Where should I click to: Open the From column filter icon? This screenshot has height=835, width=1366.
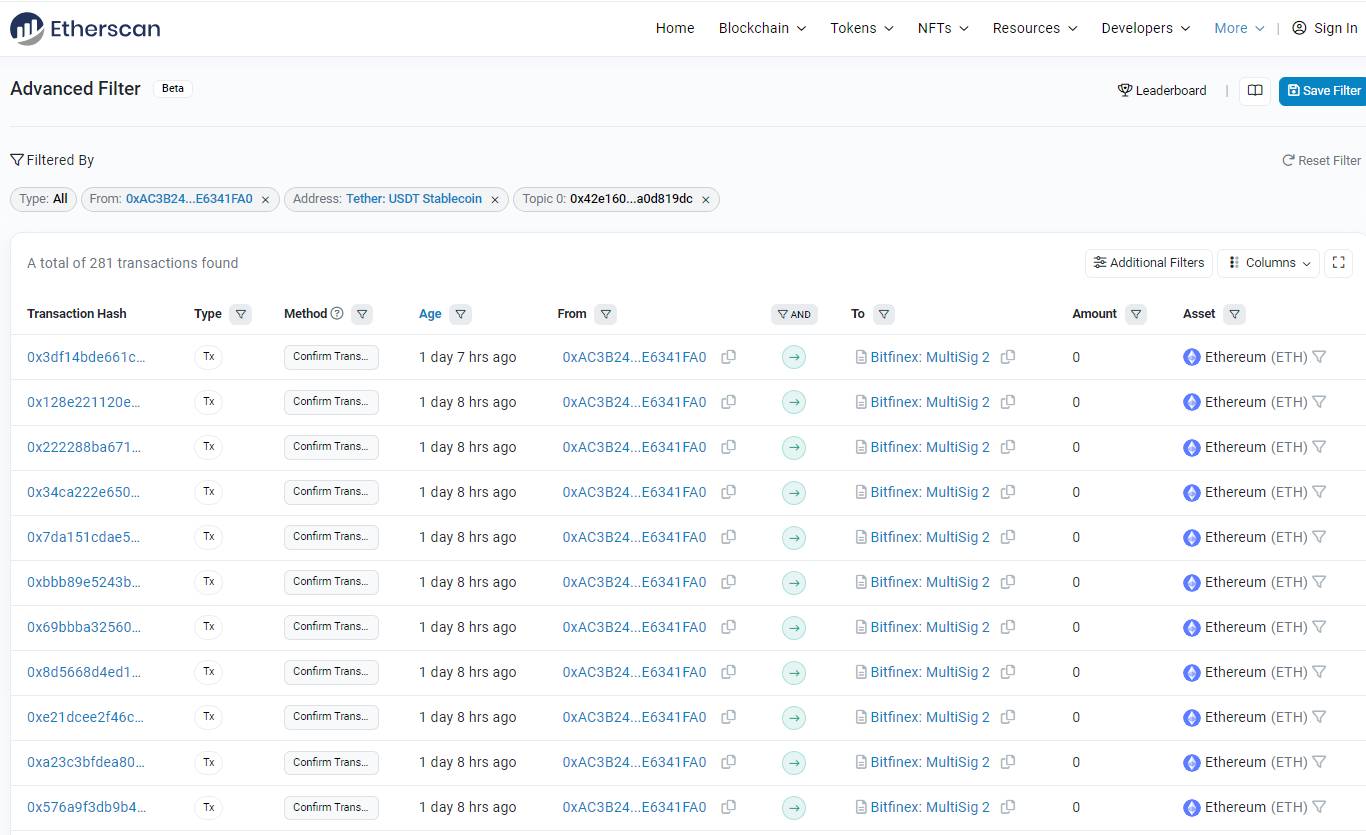click(605, 314)
